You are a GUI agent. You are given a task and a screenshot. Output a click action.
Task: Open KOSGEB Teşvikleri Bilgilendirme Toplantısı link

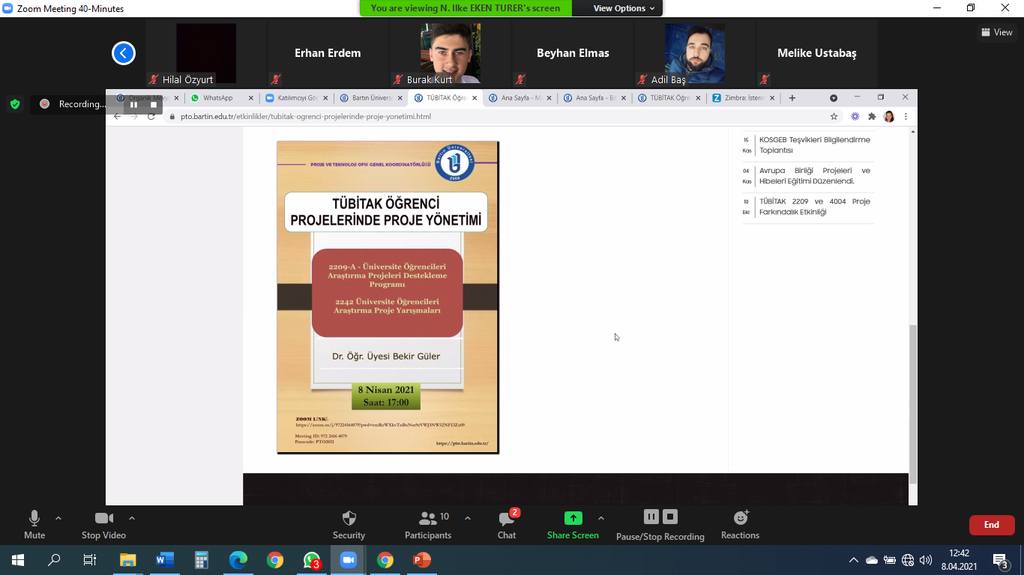coord(814,145)
